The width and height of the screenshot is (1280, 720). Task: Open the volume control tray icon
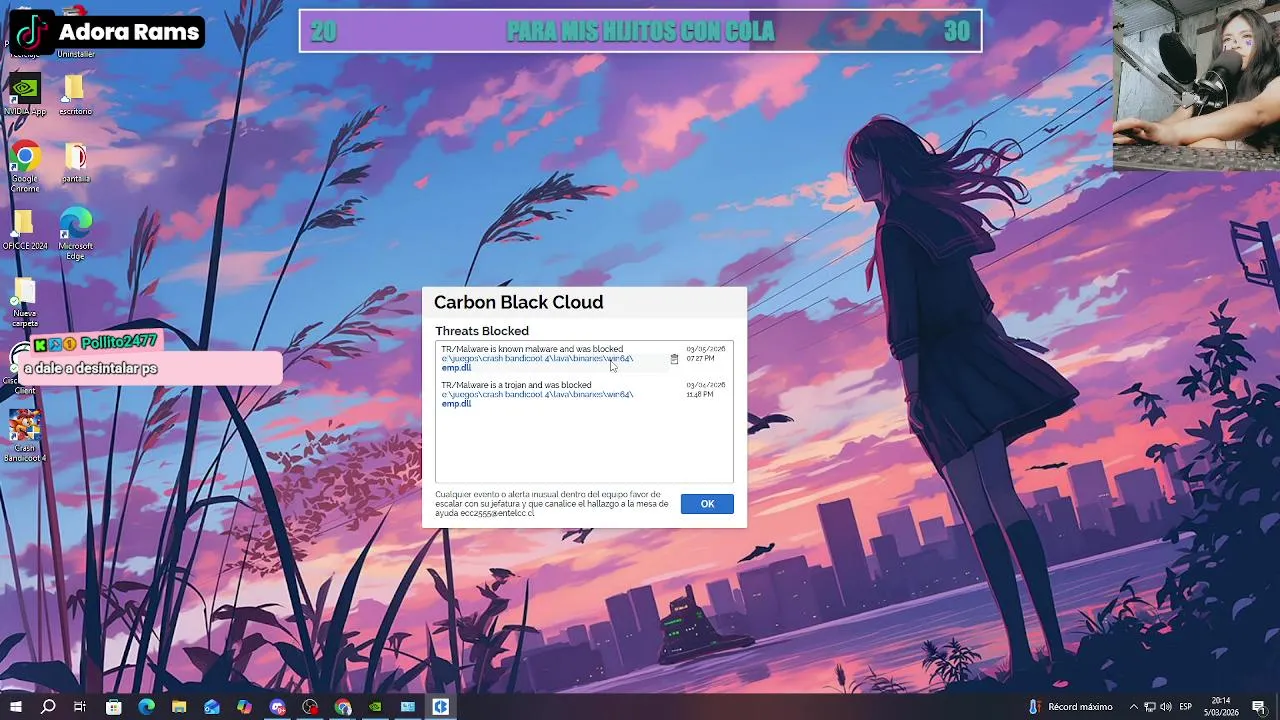pos(1166,707)
